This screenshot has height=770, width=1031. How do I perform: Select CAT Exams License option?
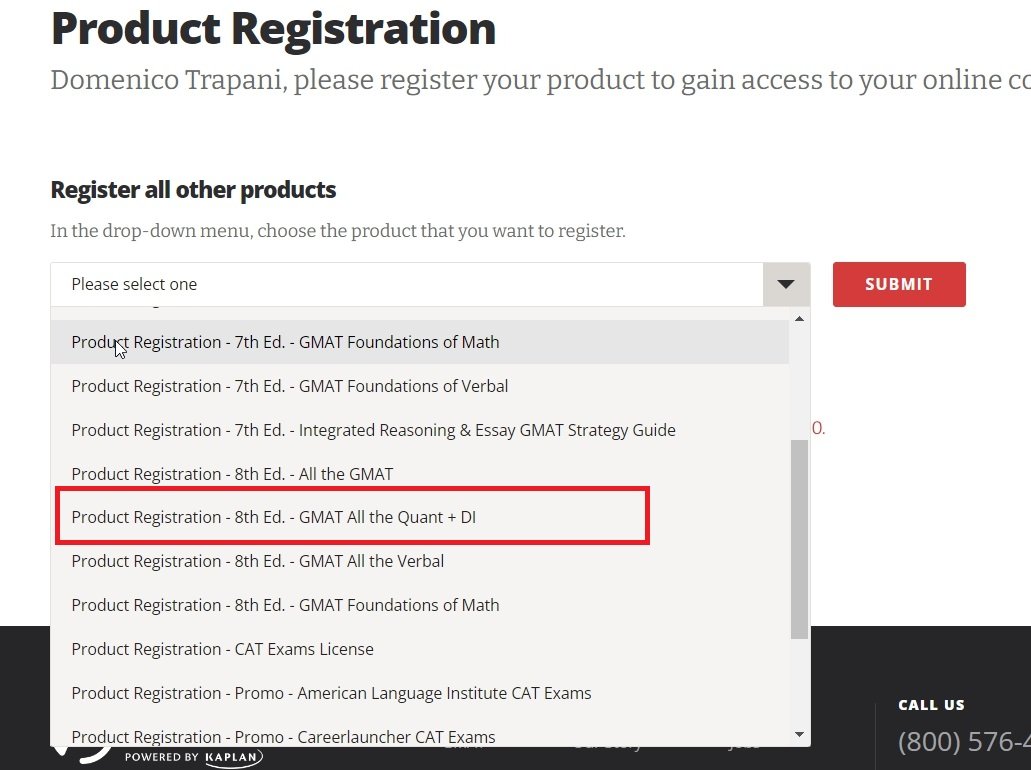[x=222, y=649]
